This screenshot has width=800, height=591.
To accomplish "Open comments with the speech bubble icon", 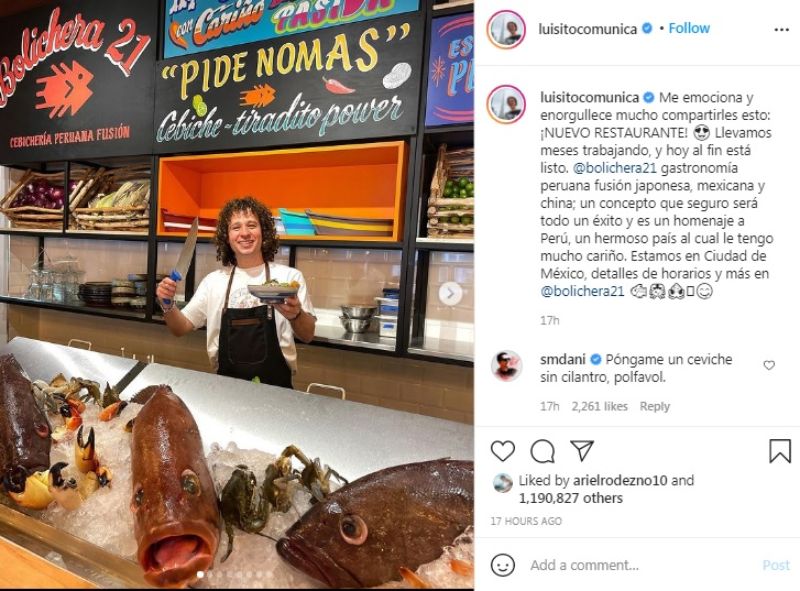I will 542,451.
